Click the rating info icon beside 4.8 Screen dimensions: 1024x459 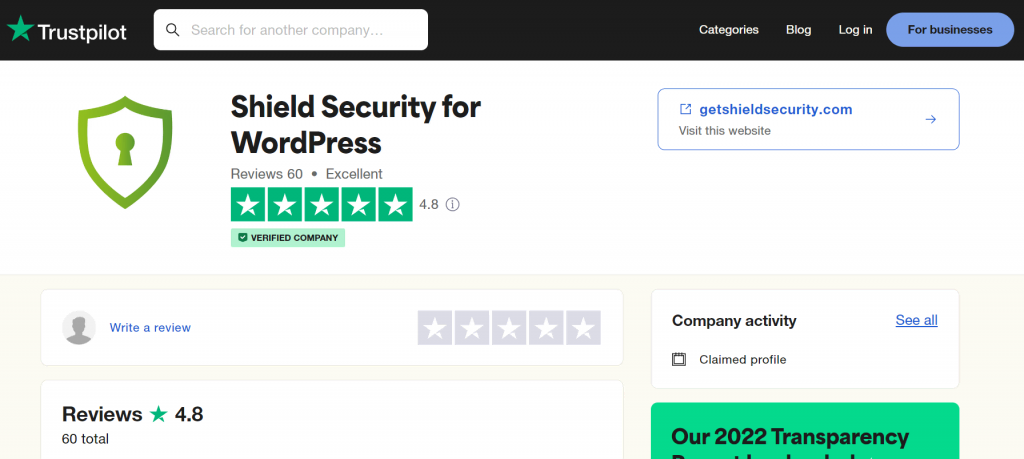[452, 205]
